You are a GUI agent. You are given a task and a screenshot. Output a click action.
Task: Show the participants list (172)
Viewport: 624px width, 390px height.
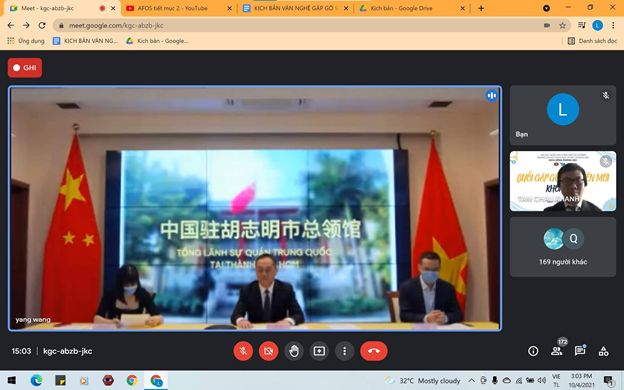click(557, 350)
